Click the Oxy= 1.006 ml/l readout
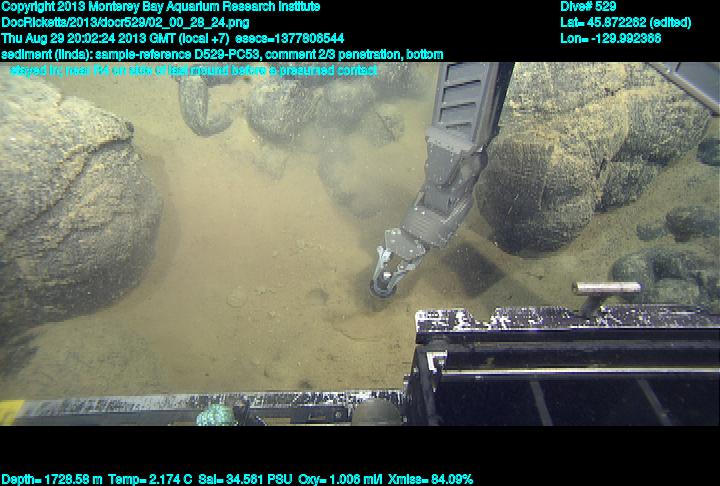Screen dimensions: 720x486 tap(340, 479)
